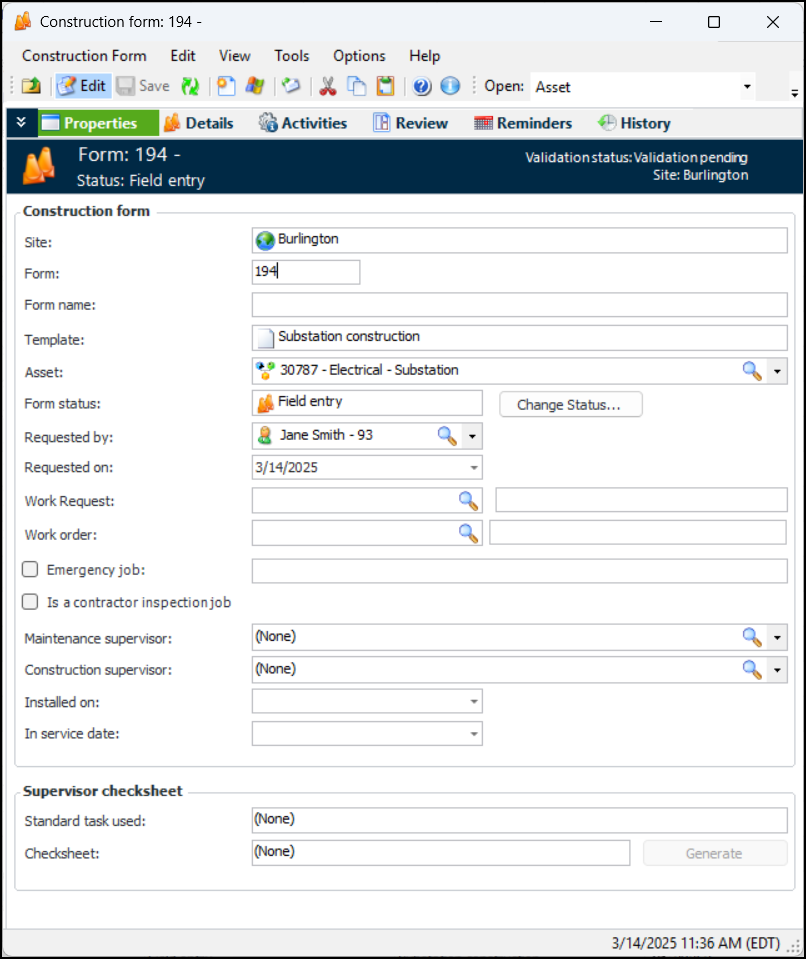The width and height of the screenshot is (806, 959).
Task: Click the Form status Field entry box
Action: [367, 403]
